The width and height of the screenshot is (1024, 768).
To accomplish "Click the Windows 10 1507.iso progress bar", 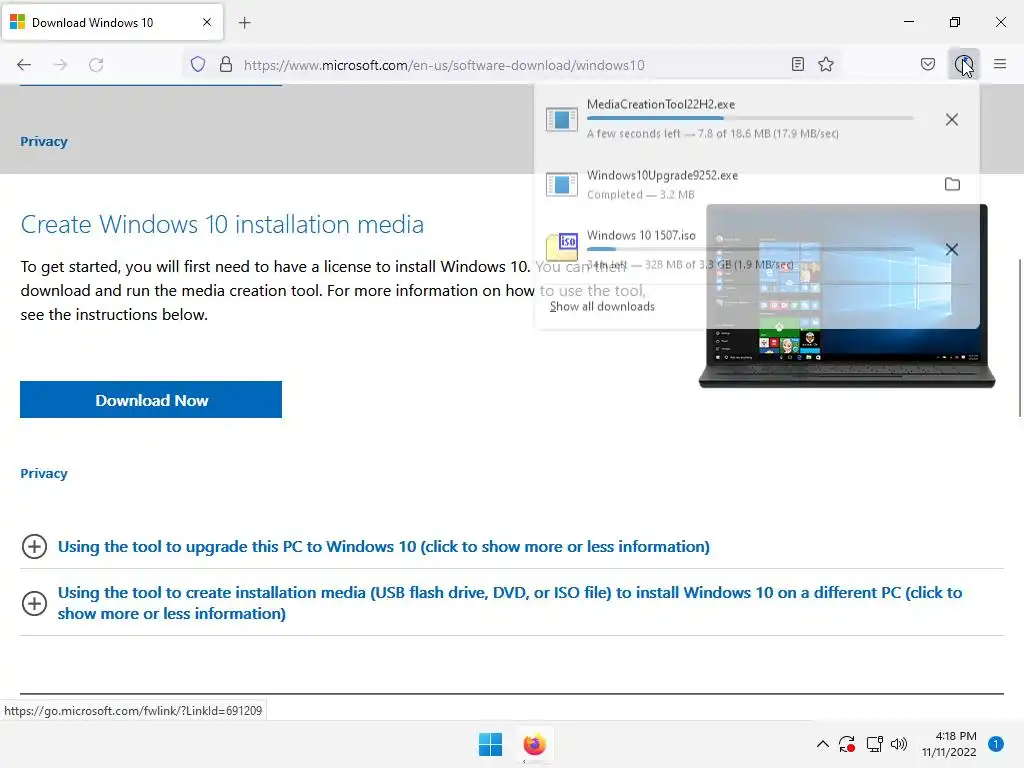I will 750,249.
